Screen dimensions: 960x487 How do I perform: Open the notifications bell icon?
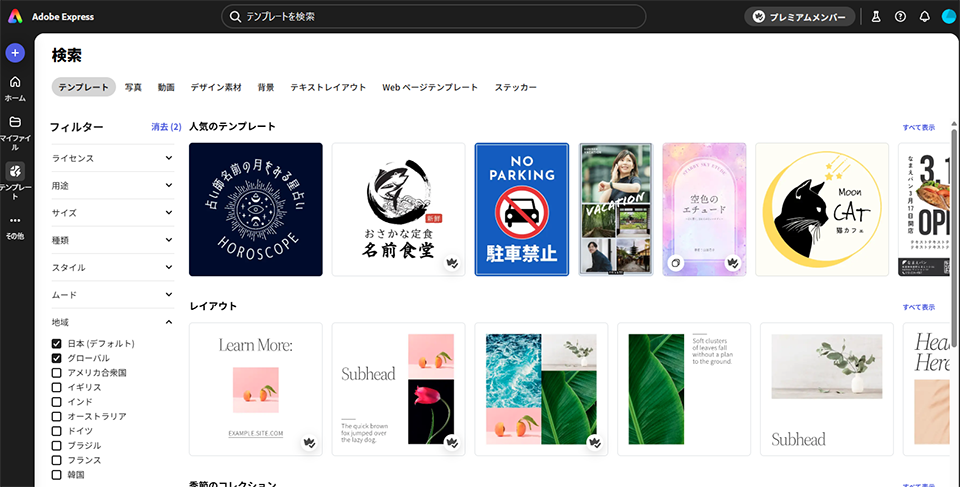(924, 17)
